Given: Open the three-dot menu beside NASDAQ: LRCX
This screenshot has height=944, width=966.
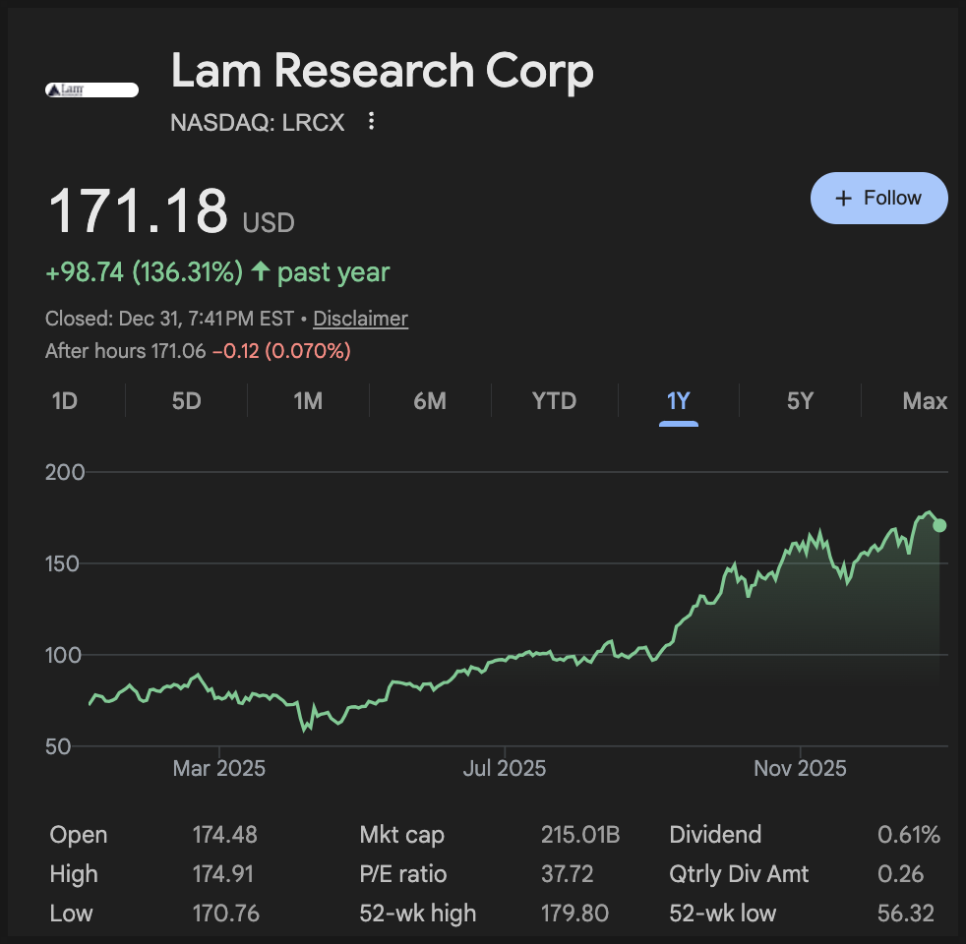Looking at the screenshot, I should (x=371, y=121).
